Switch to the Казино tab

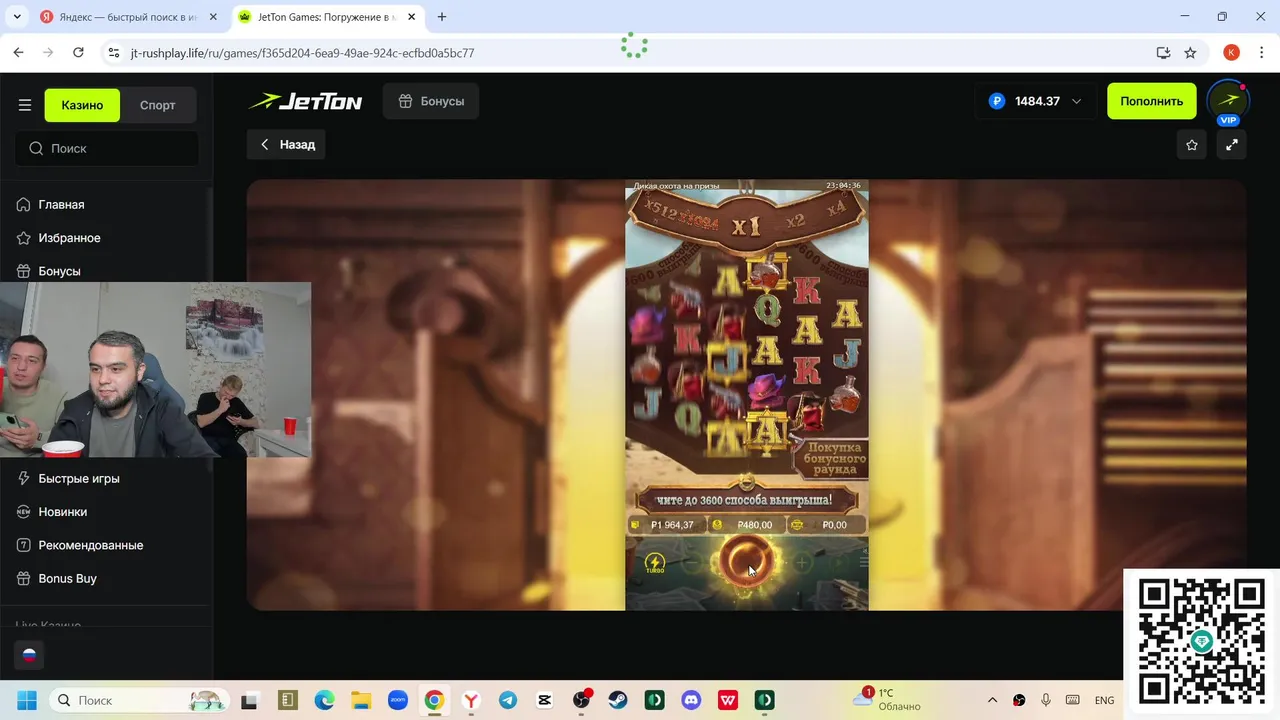pos(82,105)
